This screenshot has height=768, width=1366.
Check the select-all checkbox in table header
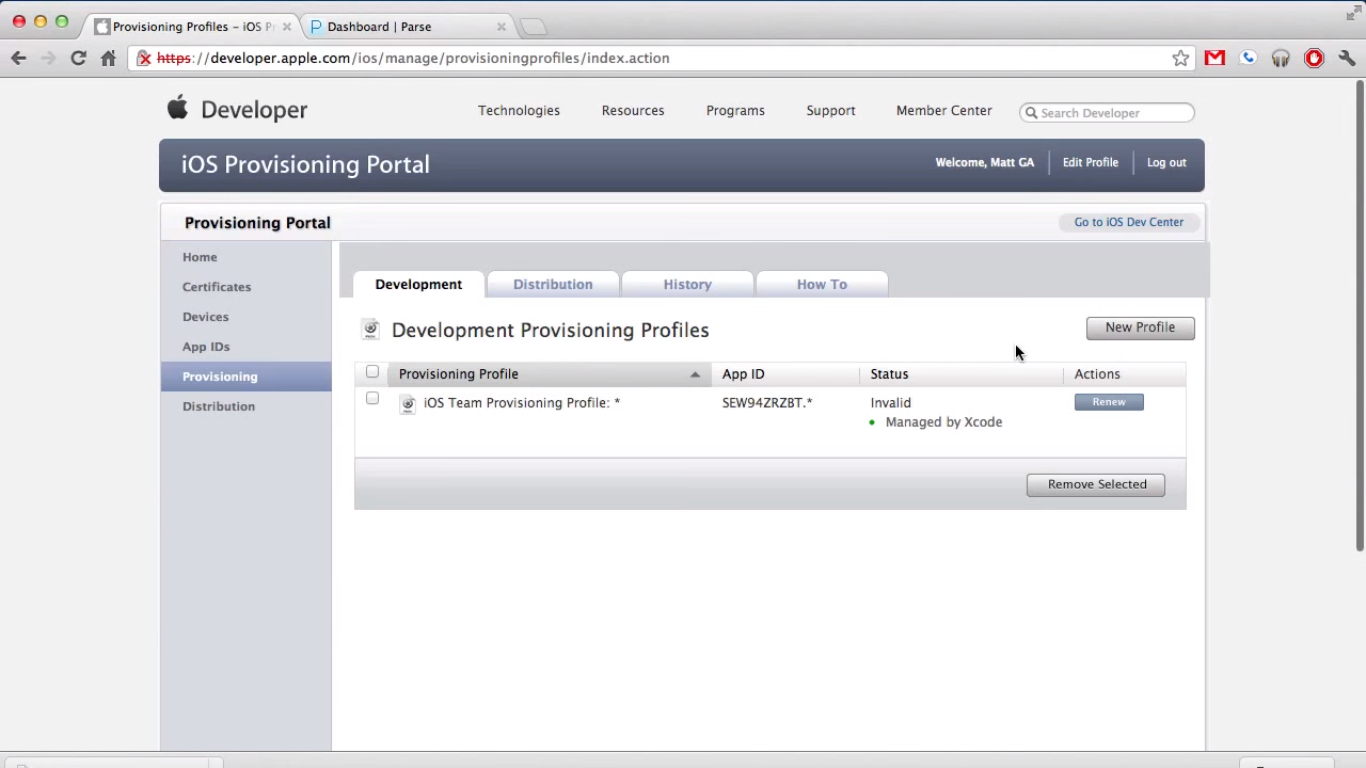click(x=372, y=372)
